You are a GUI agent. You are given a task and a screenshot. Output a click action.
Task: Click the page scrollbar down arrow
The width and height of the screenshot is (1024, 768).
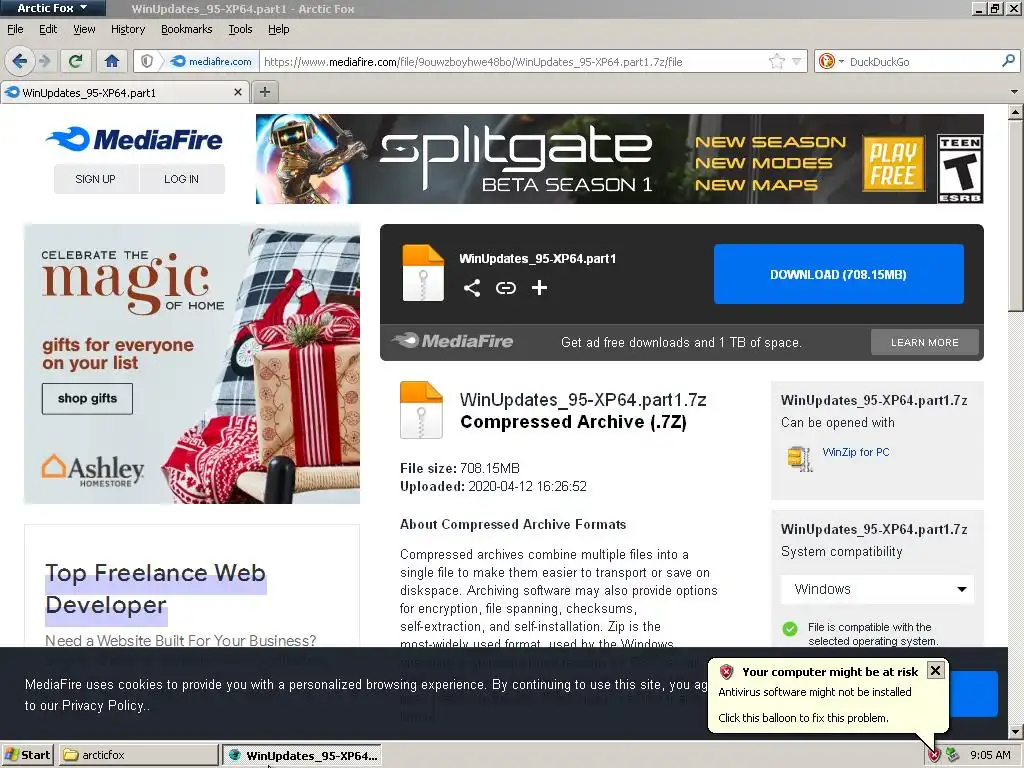(x=1016, y=731)
